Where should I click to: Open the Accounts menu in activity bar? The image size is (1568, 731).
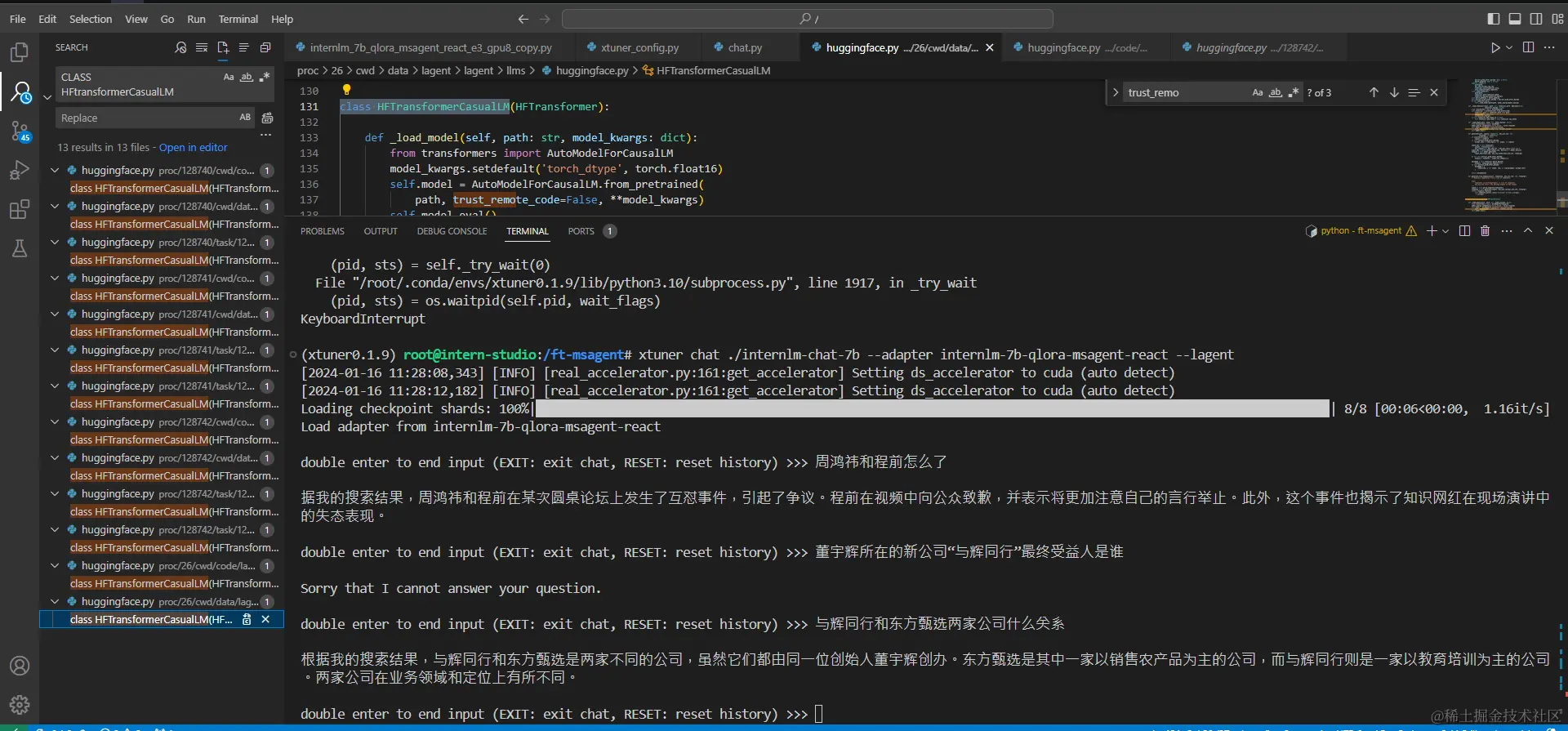[x=20, y=666]
